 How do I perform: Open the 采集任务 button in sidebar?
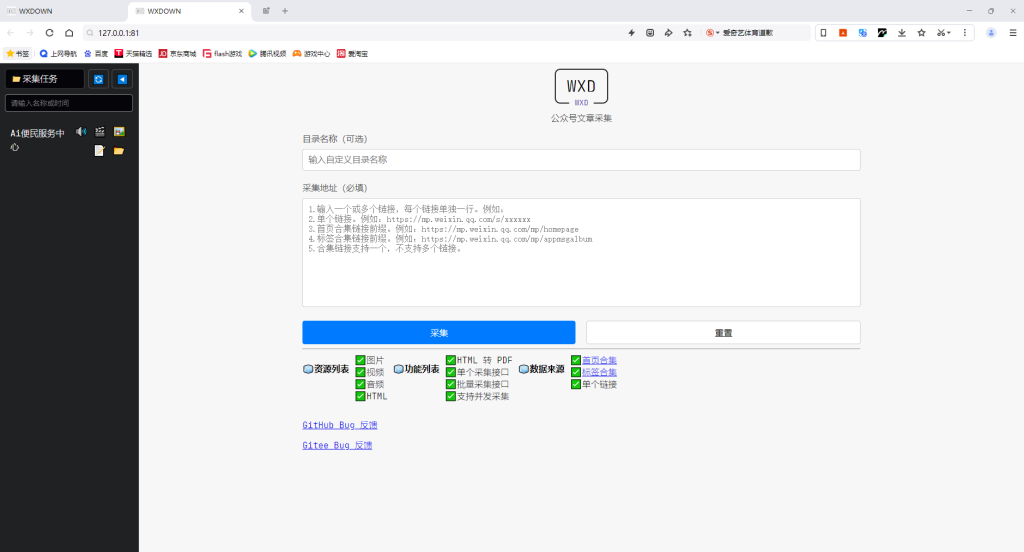(x=44, y=79)
